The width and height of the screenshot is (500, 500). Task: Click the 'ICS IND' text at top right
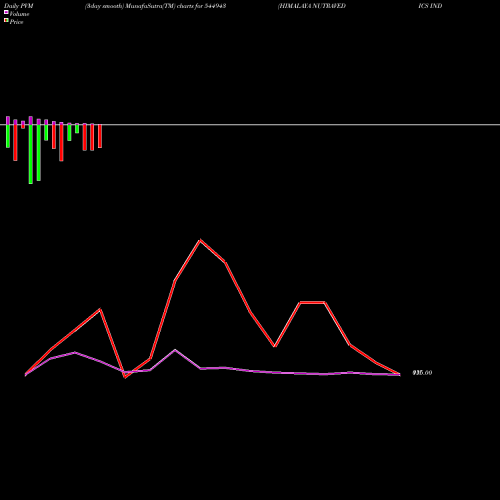point(430,6)
